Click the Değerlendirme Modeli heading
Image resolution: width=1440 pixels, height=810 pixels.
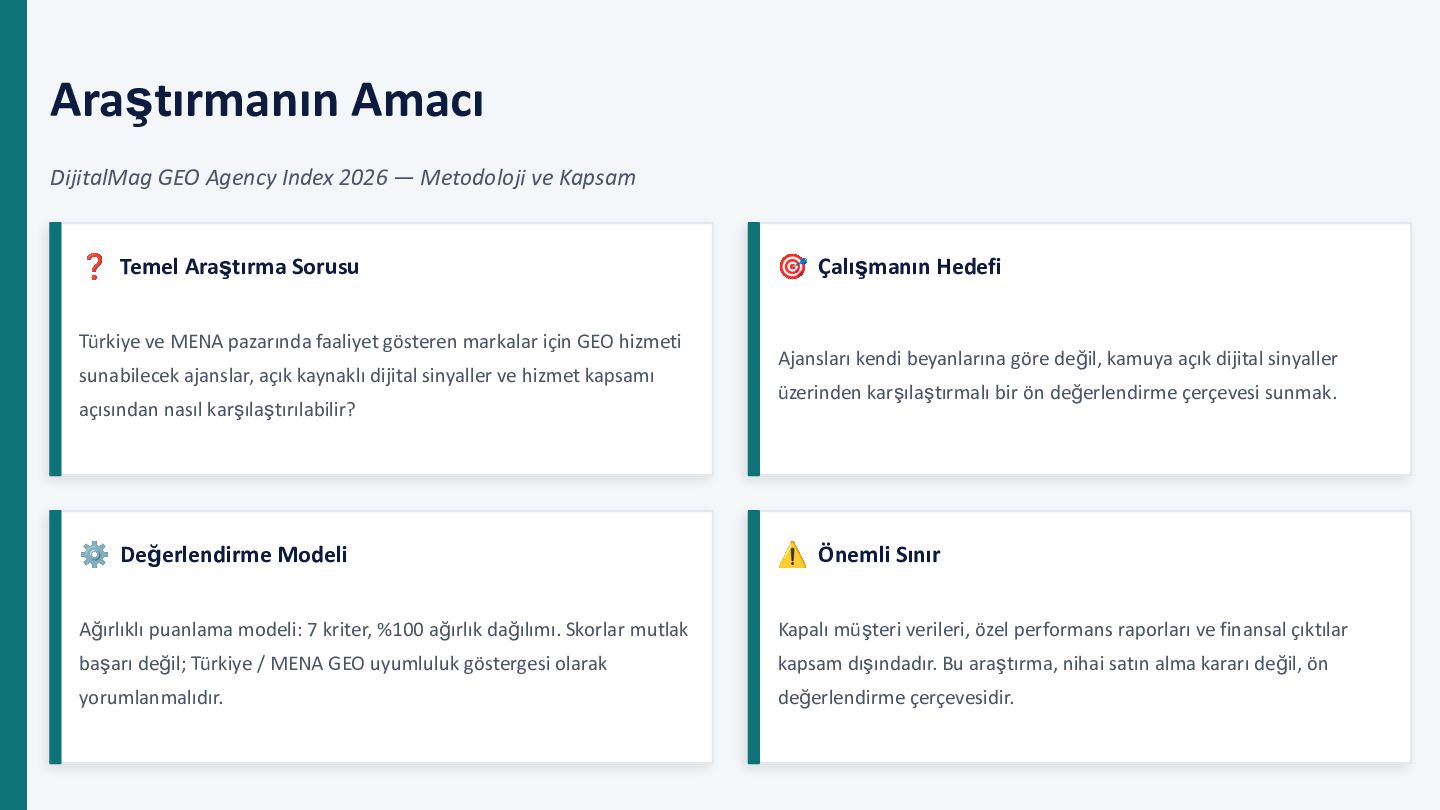pyautogui.click(x=233, y=554)
